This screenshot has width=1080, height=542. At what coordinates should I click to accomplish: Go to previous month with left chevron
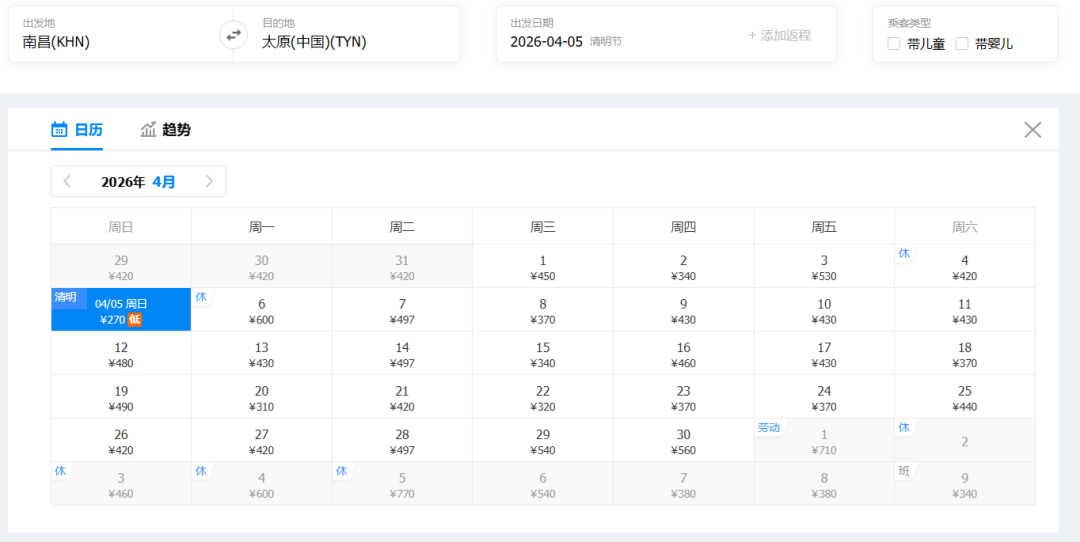tap(67, 181)
